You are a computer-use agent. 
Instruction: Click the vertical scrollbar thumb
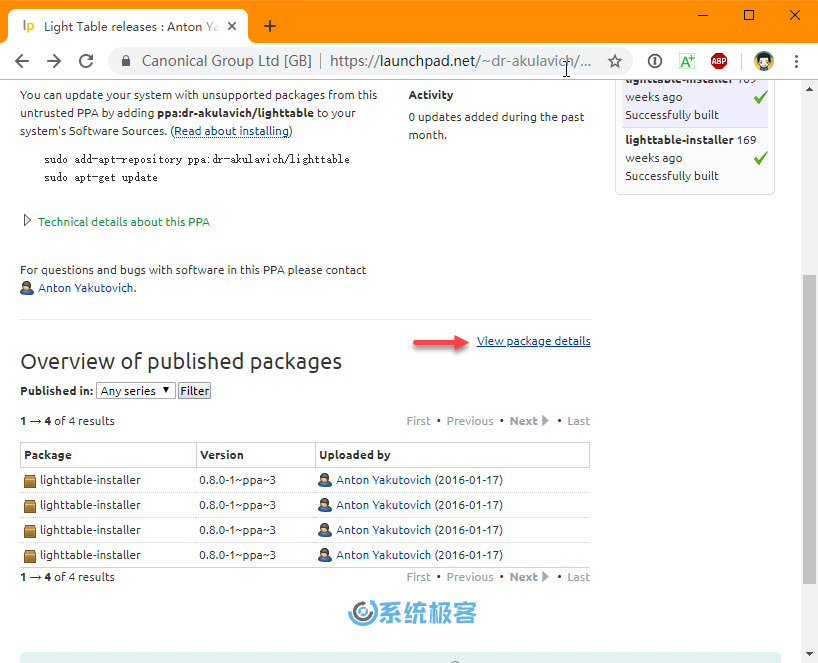point(809,429)
